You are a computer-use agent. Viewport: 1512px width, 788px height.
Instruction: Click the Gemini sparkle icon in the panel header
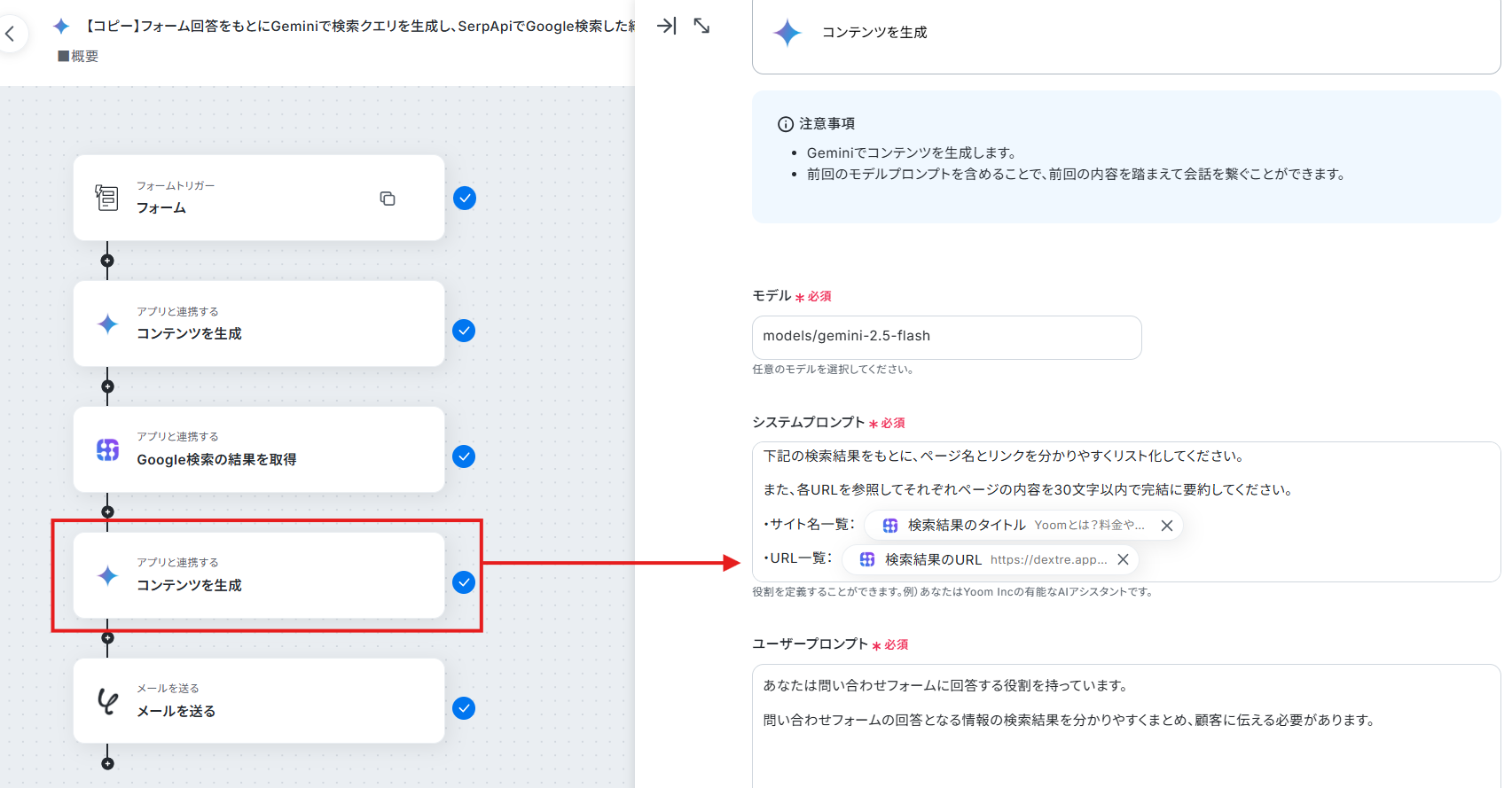[787, 33]
